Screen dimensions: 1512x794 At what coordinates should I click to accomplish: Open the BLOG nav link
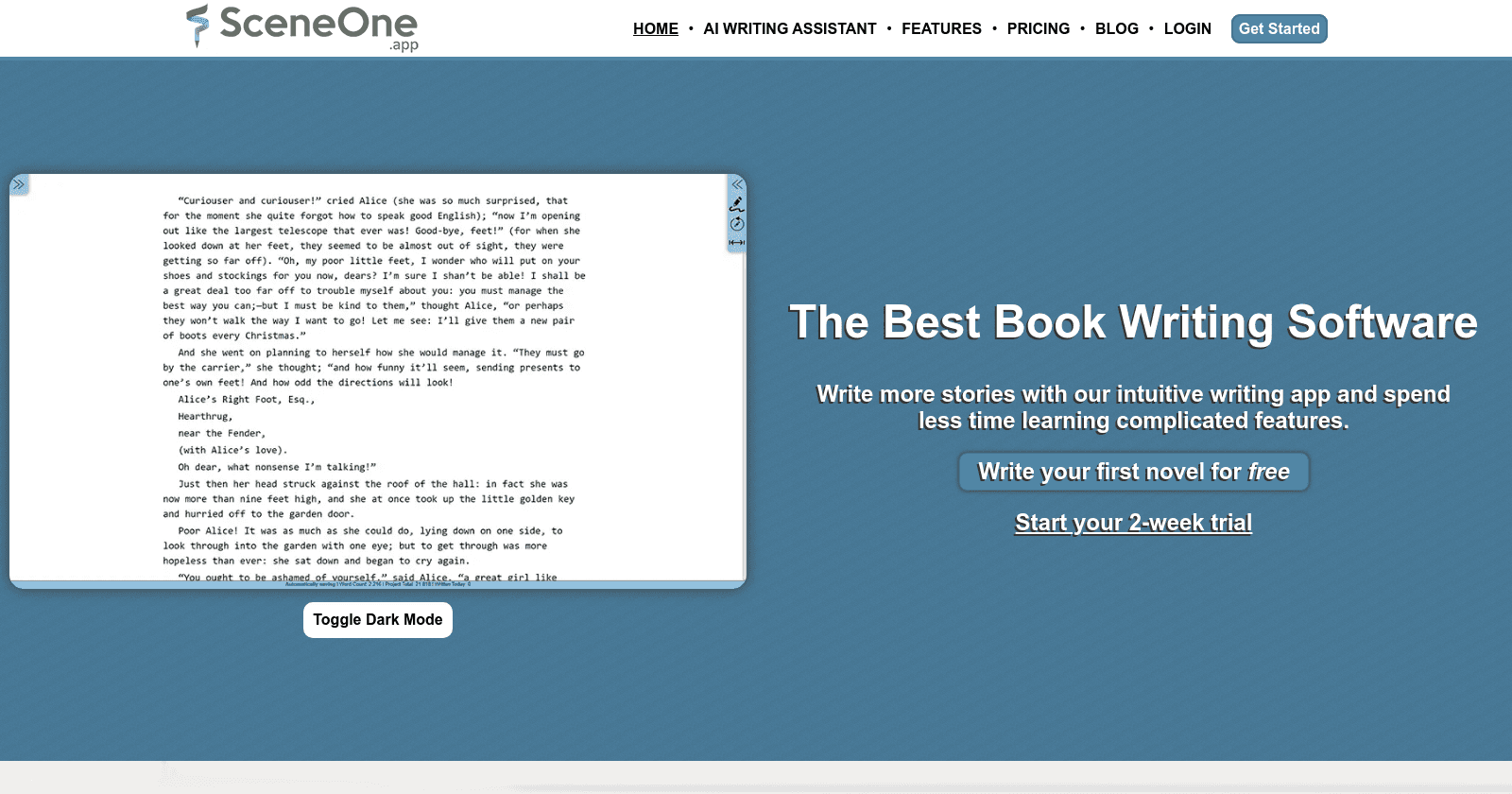point(1117,28)
